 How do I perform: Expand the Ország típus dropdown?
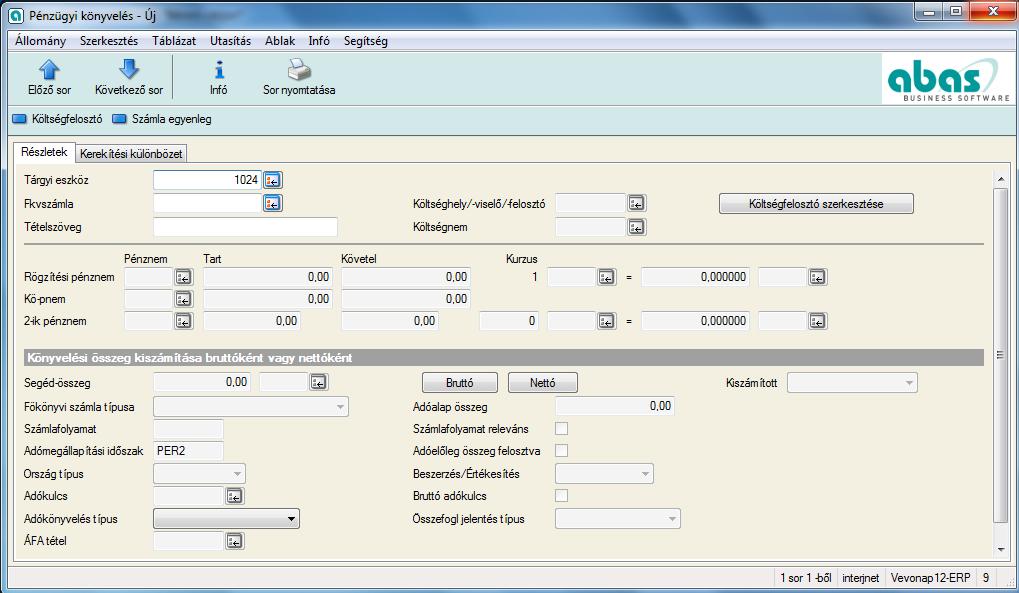(237, 474)
